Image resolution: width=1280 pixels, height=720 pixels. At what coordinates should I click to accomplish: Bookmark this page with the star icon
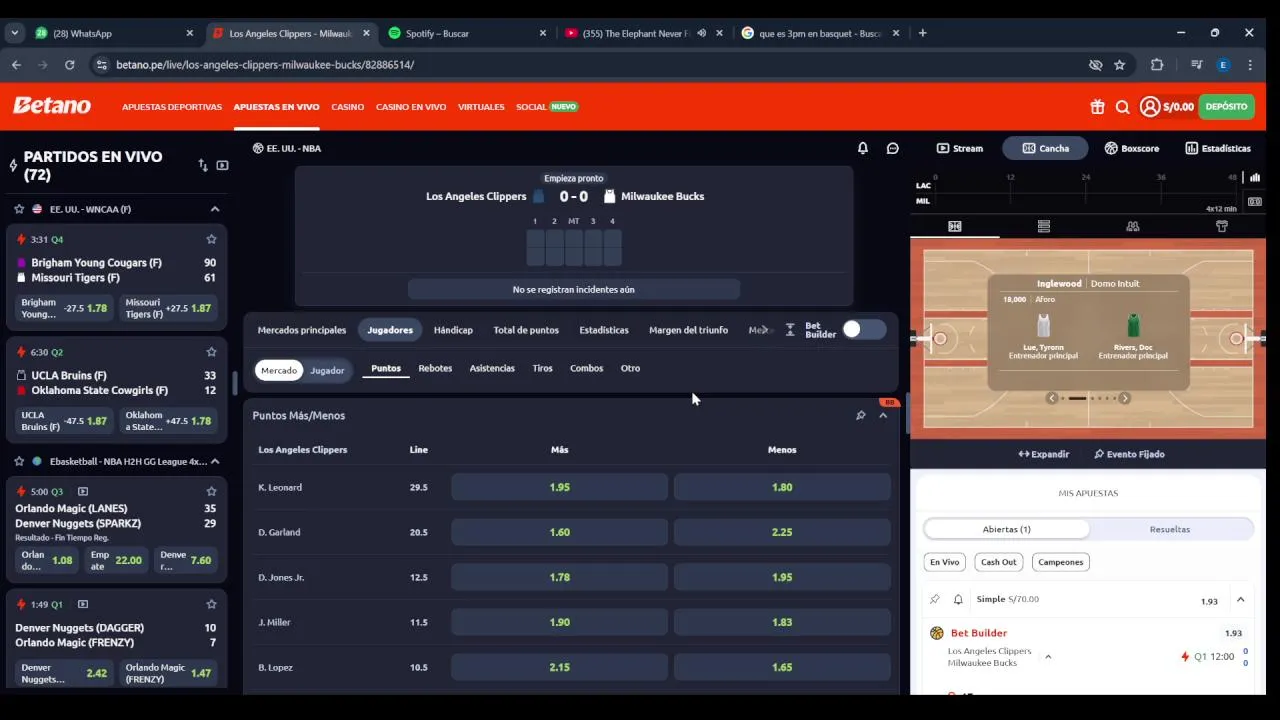coord(1119,64)
